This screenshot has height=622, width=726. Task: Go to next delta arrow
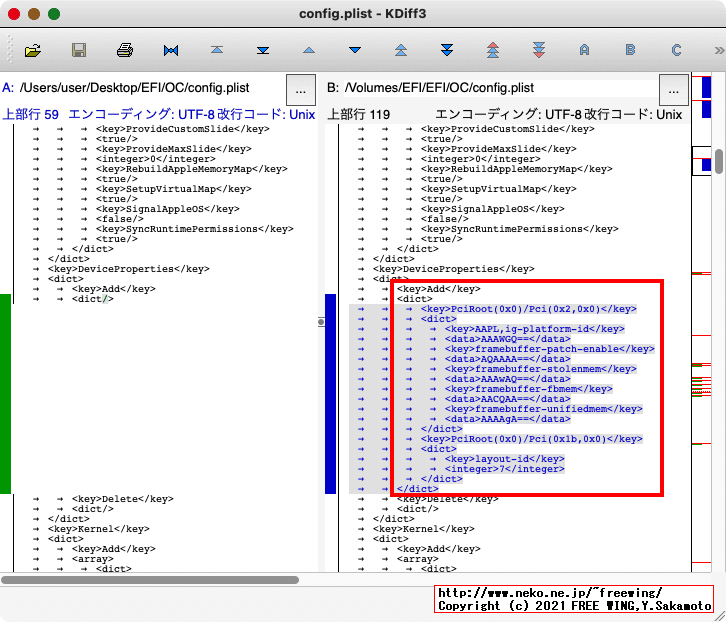355,50
